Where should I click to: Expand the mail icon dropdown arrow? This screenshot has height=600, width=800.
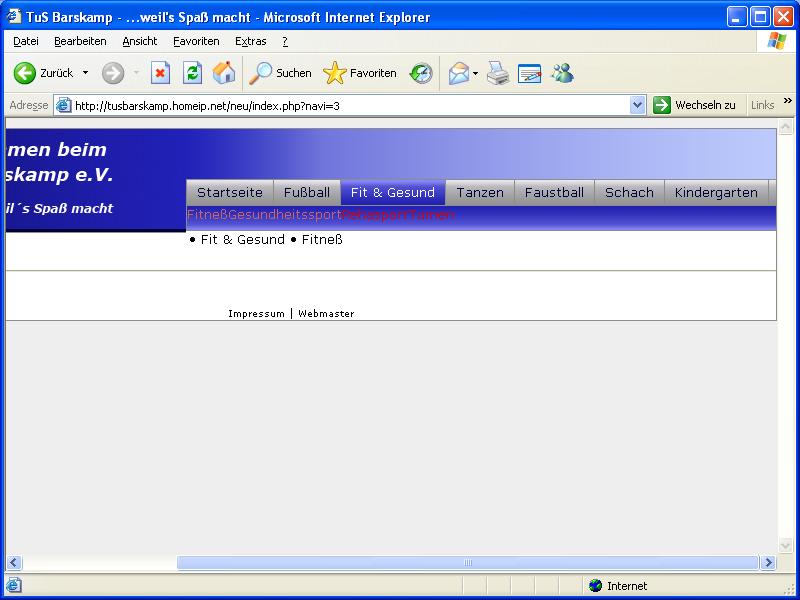pos(476,73)
